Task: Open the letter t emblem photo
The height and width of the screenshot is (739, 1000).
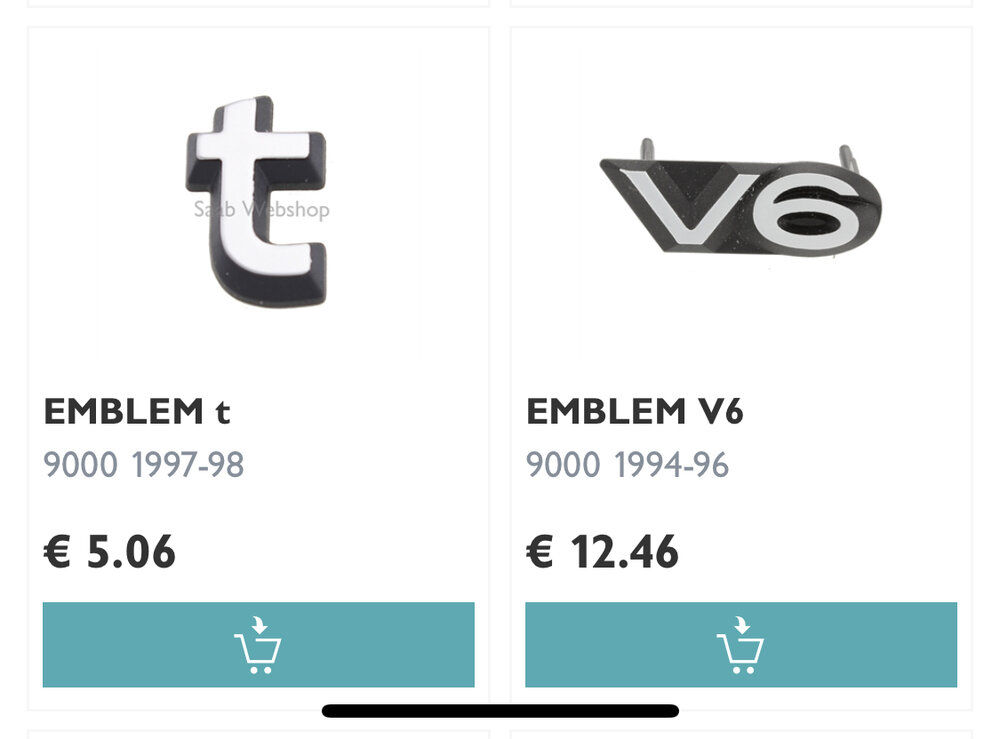Action: (x=257, y=201)
